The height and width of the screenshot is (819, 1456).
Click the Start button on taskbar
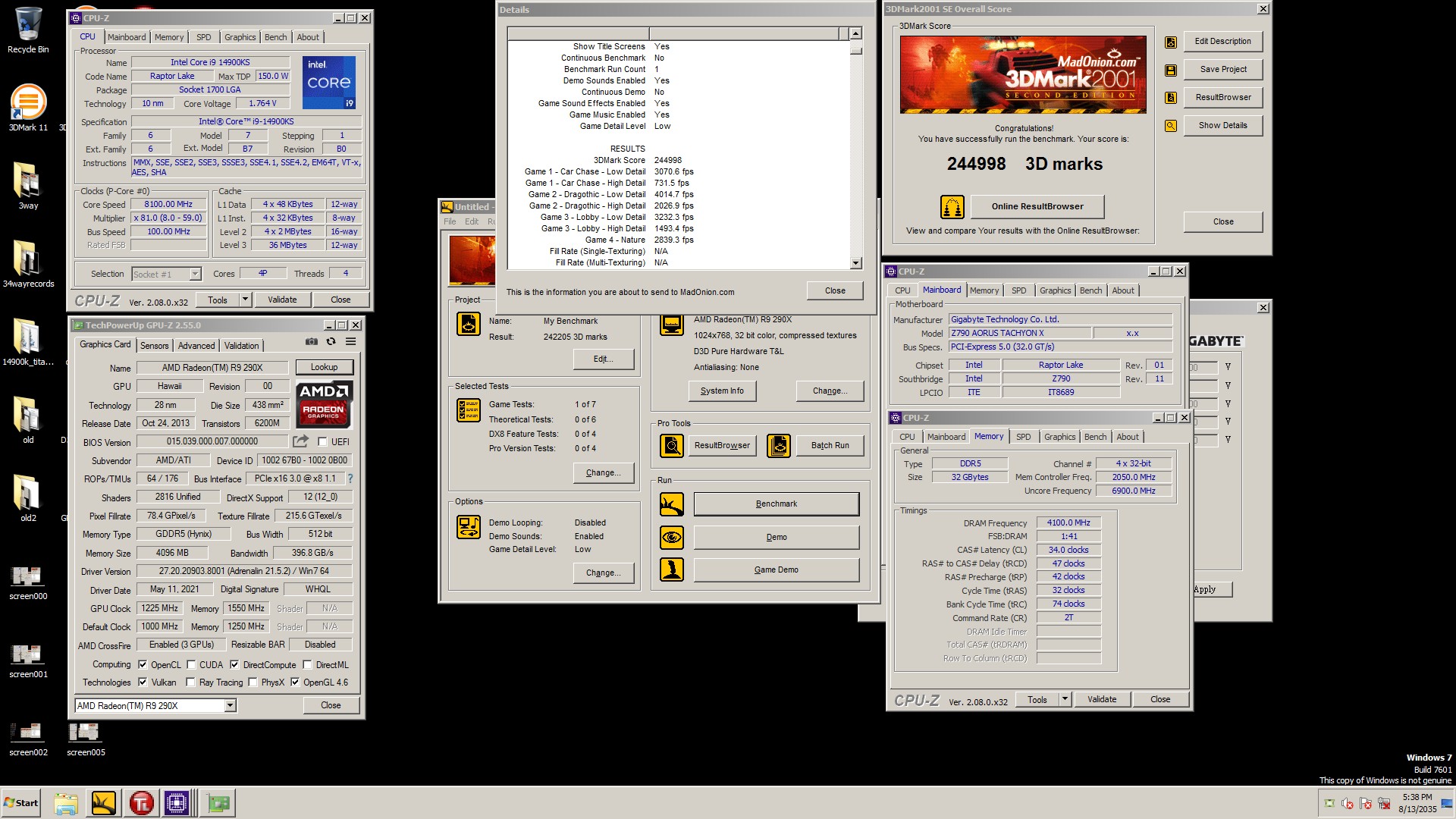click(20, 803)
